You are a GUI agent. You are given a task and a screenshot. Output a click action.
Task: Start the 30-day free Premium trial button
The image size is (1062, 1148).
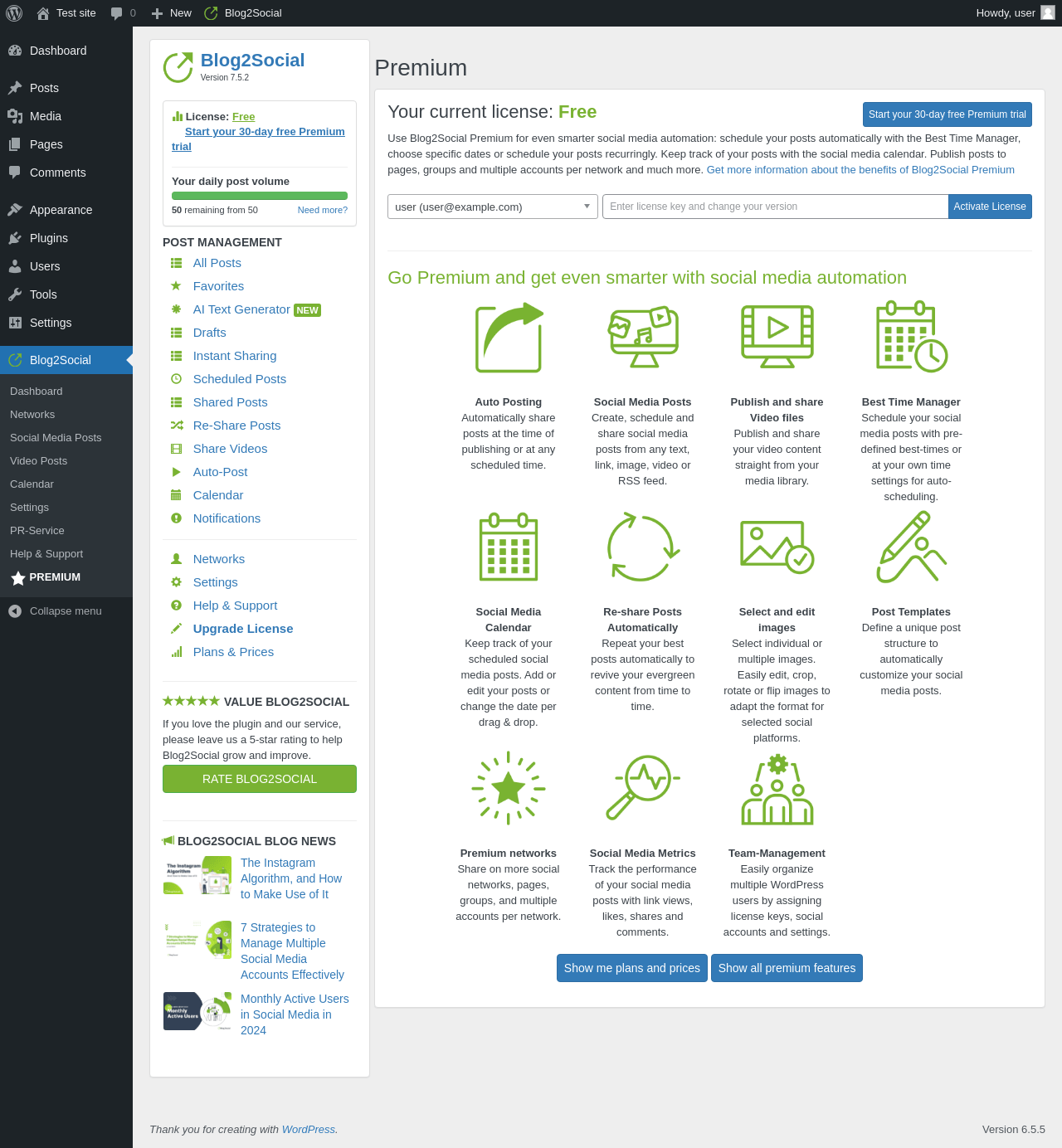click(x=948, y=114)
